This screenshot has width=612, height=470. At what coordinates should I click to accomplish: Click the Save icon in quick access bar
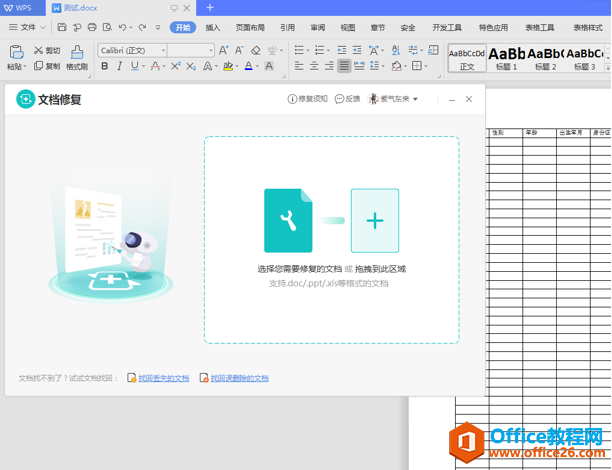[x=62, y=27]
